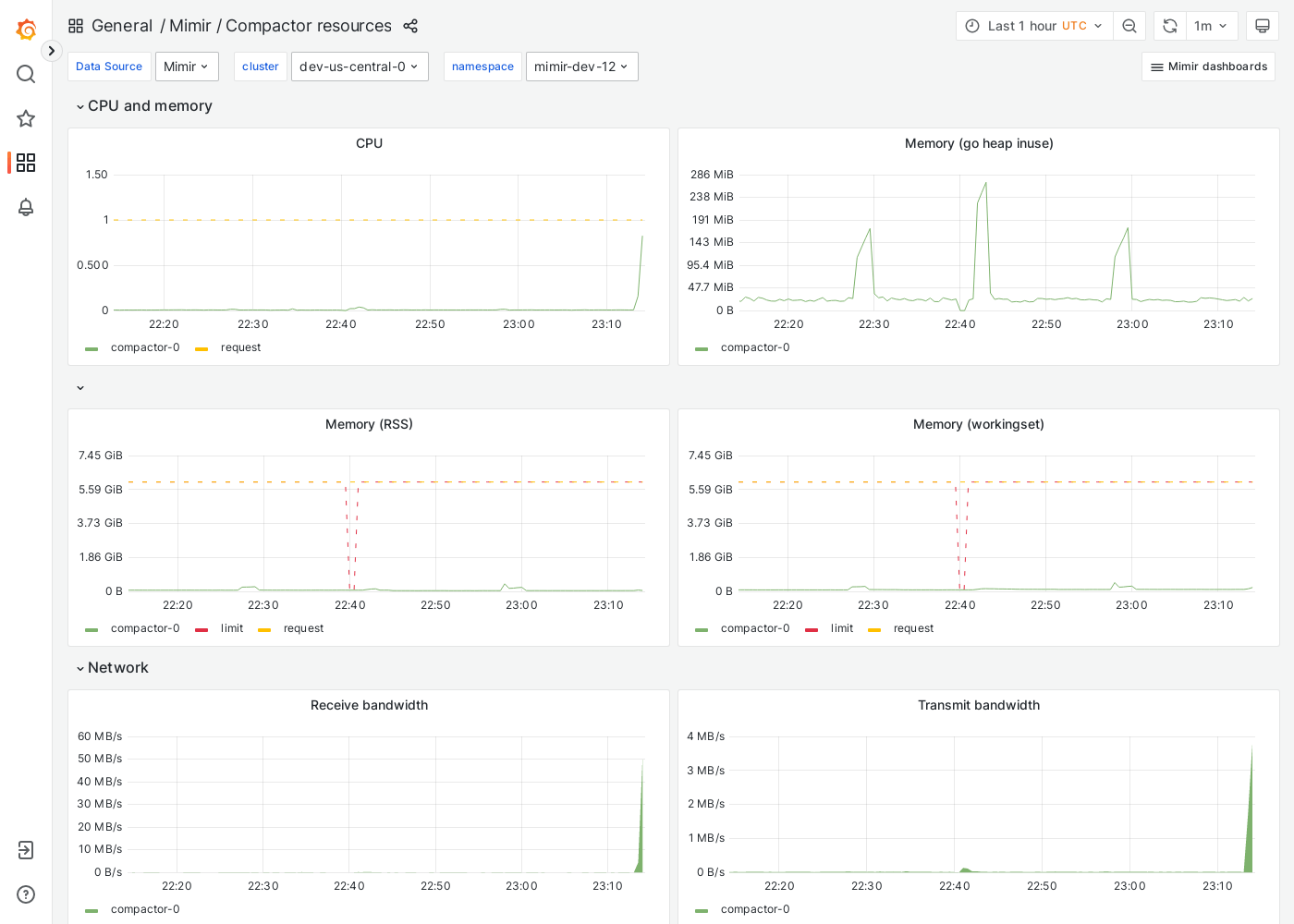Share the dashboard using the share icon
The width and height of the screenshot is (1294, 924).
coord(409,26)
